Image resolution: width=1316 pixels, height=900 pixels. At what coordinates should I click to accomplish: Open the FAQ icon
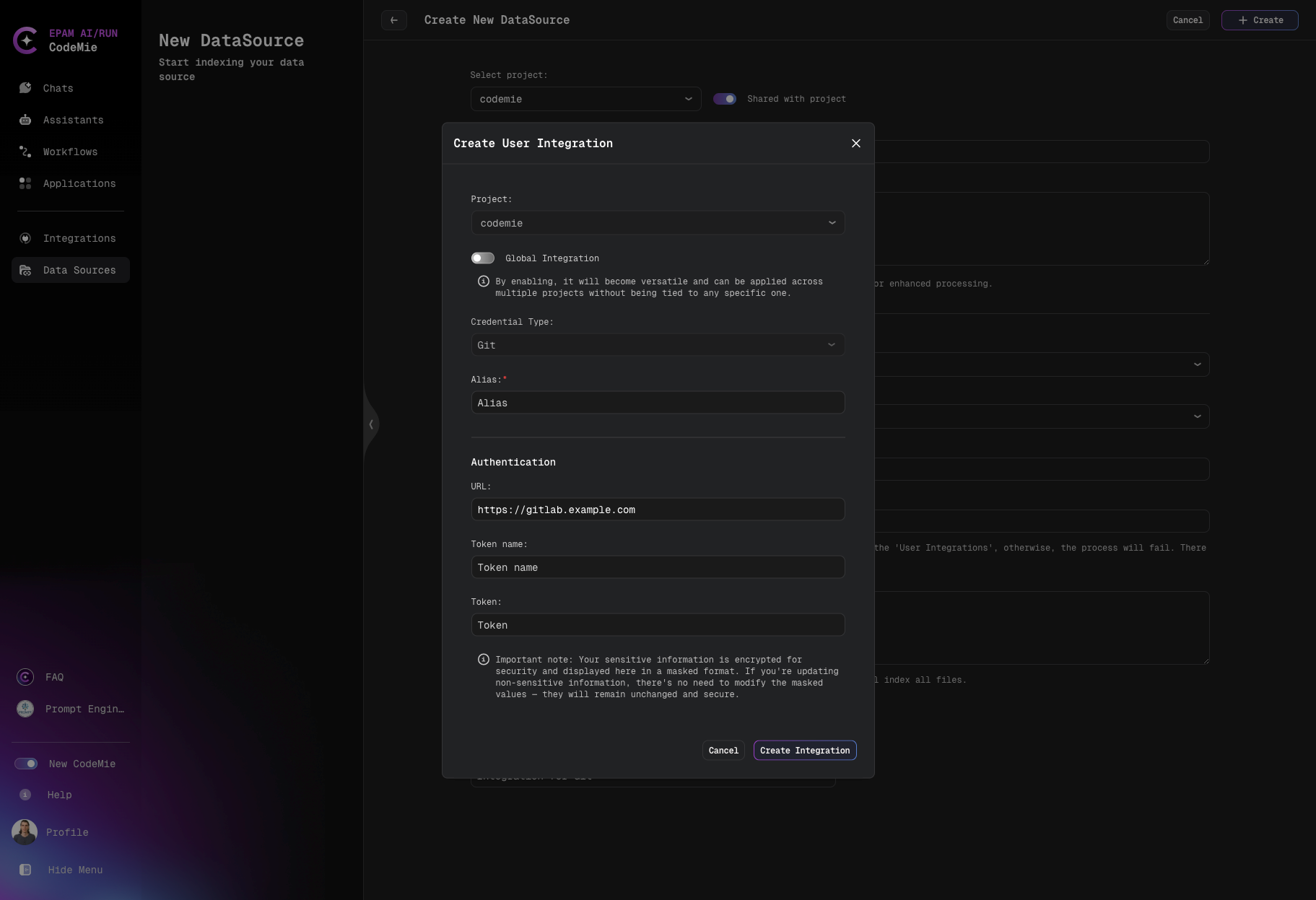click(x=25, y=677)
